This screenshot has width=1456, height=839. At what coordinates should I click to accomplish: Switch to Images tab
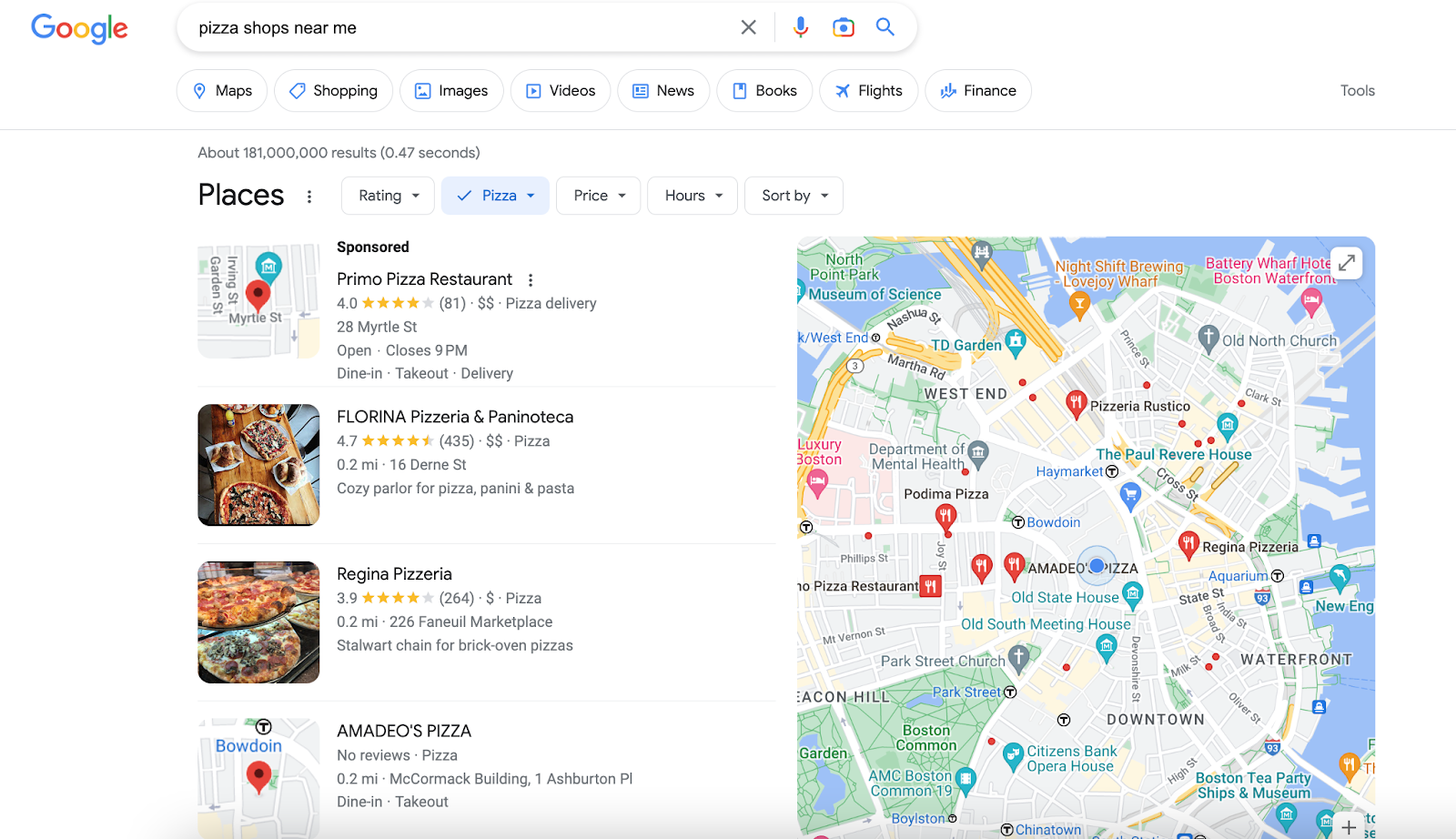[x=451, y=91]
